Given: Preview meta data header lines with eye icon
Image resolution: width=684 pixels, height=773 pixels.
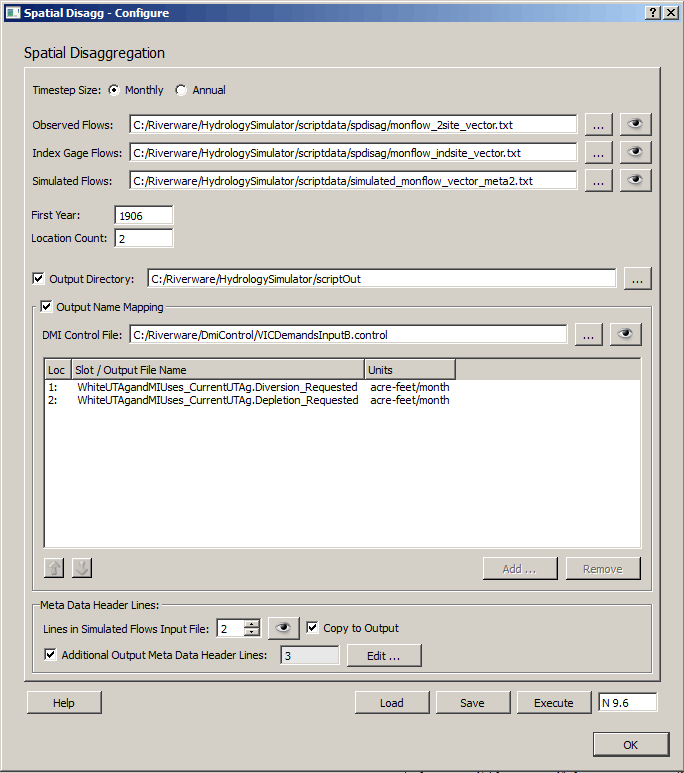Looking at the screenshot, I should (x=283, y=628).
